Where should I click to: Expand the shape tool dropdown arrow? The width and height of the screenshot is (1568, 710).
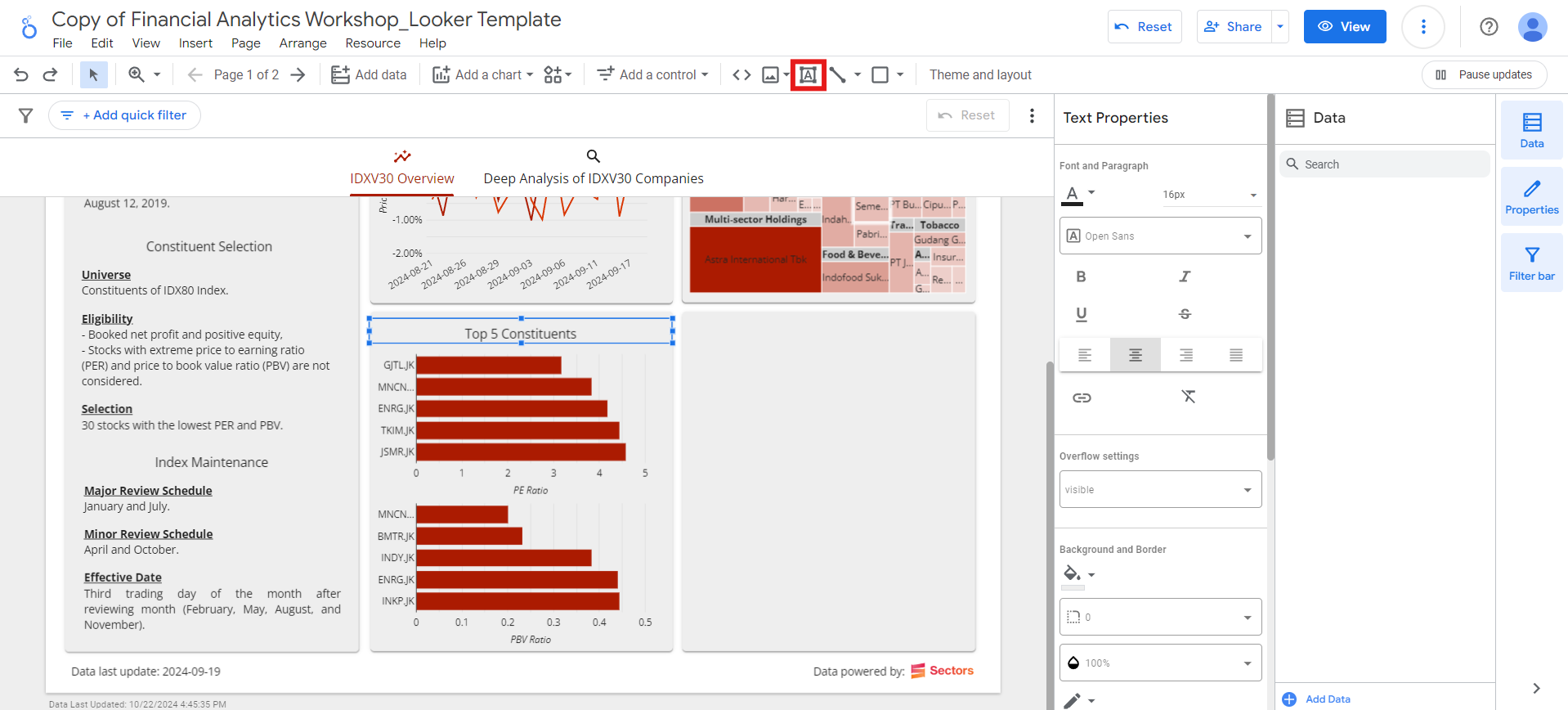coord(900,74)
